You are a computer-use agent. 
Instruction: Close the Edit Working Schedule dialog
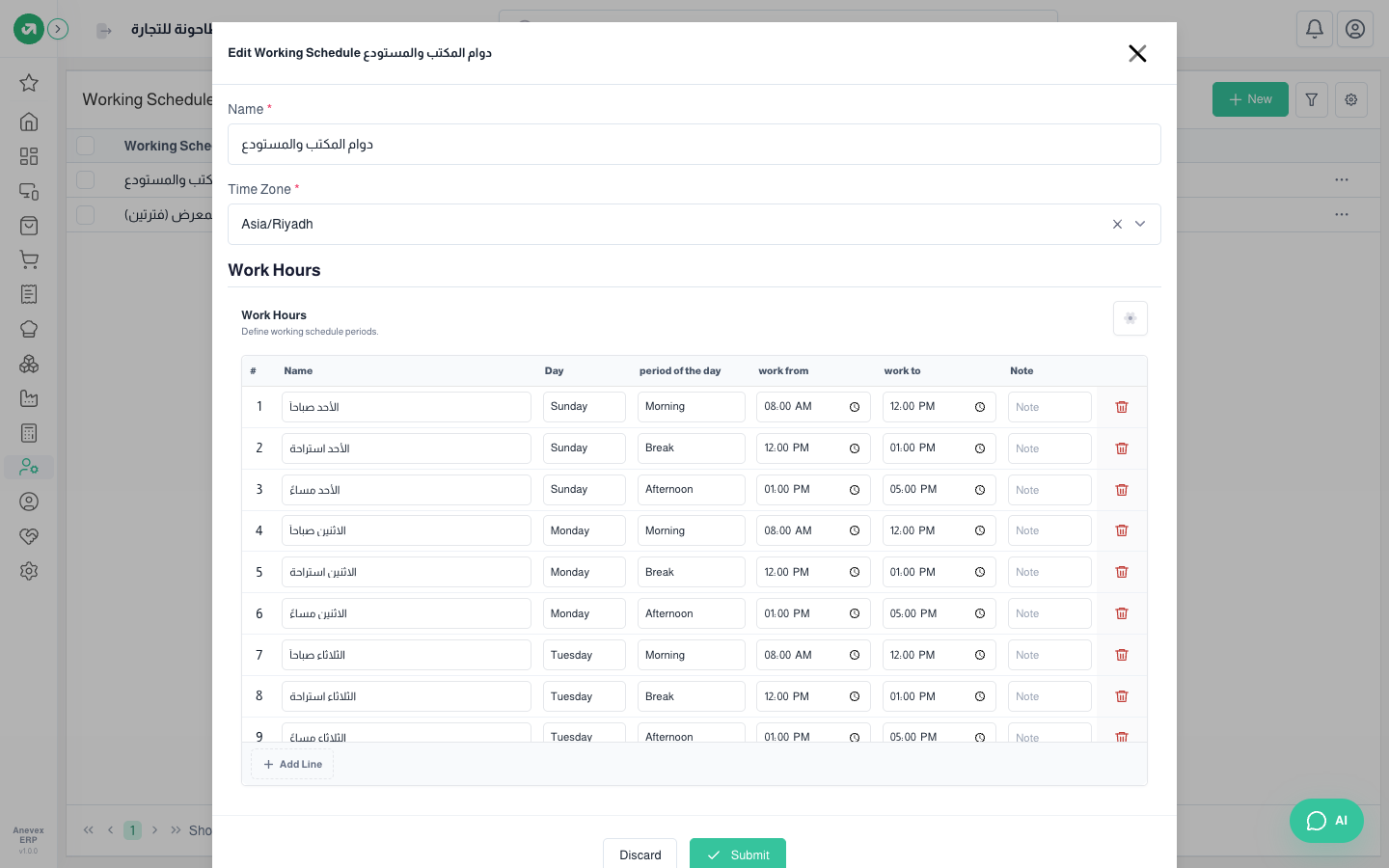tap(1137, 53)
